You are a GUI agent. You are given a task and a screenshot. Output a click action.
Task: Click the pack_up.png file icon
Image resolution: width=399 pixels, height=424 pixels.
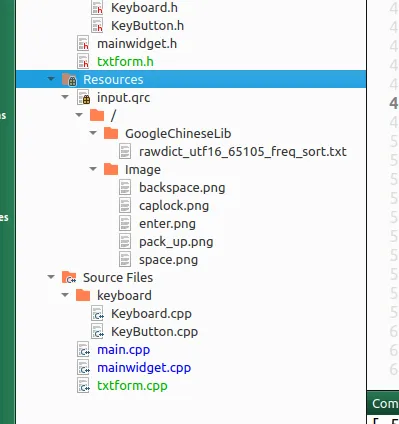pyautogui.click(x=125, y=241)
